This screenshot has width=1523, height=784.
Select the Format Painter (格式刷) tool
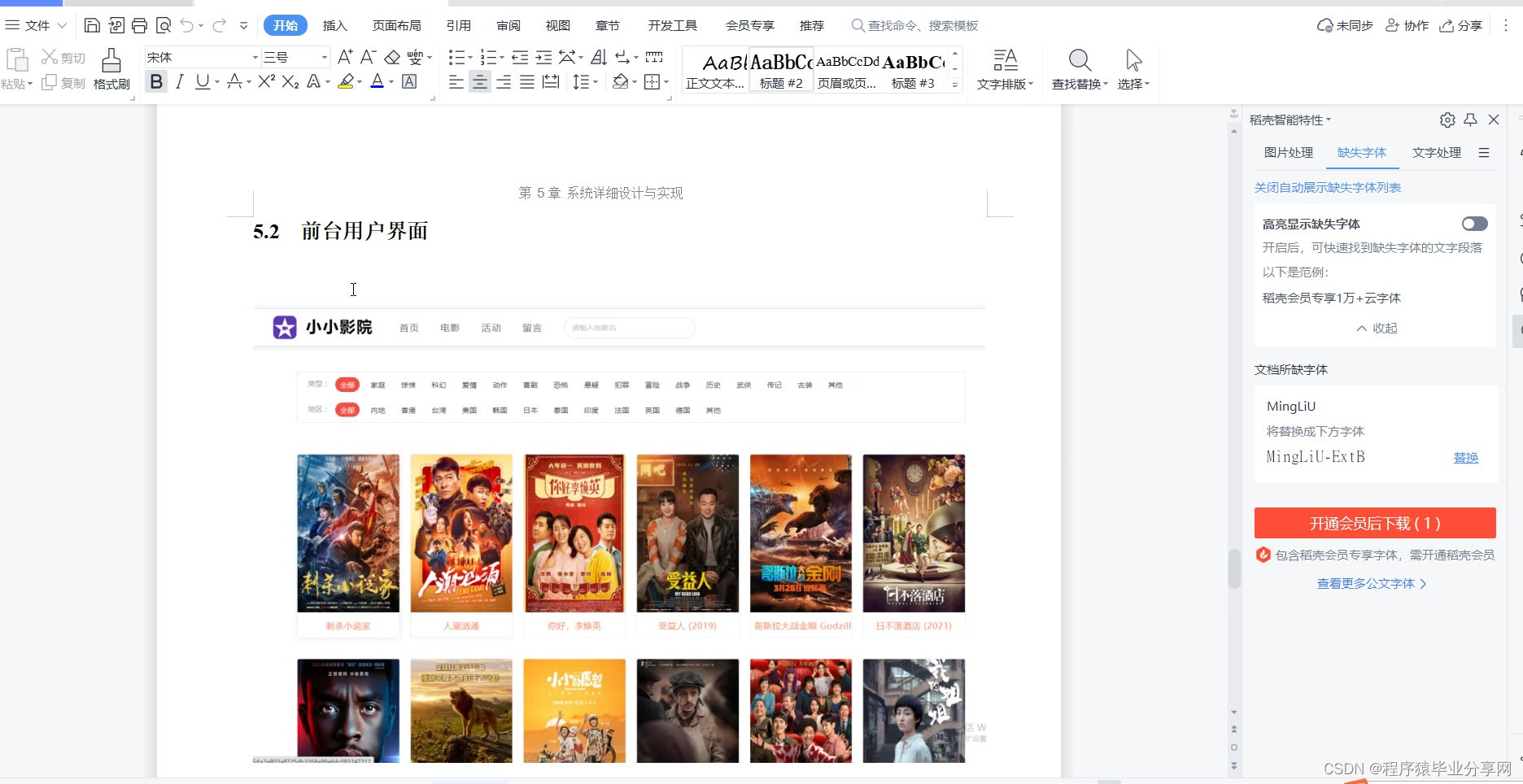[111, 69]
